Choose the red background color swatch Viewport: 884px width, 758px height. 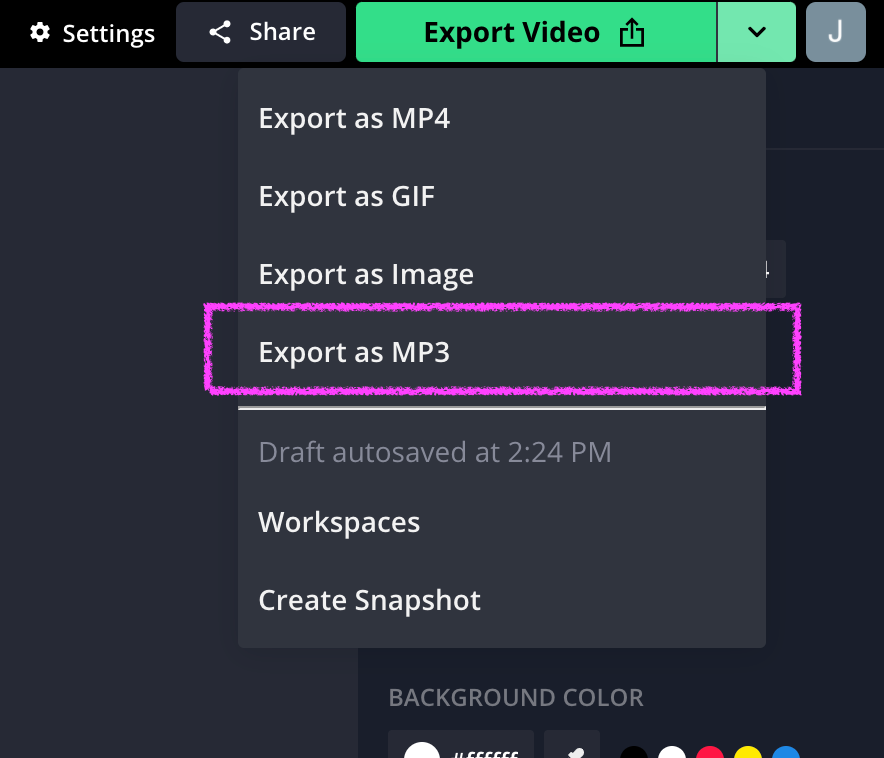pyautogui.click(x=710, y=752)
